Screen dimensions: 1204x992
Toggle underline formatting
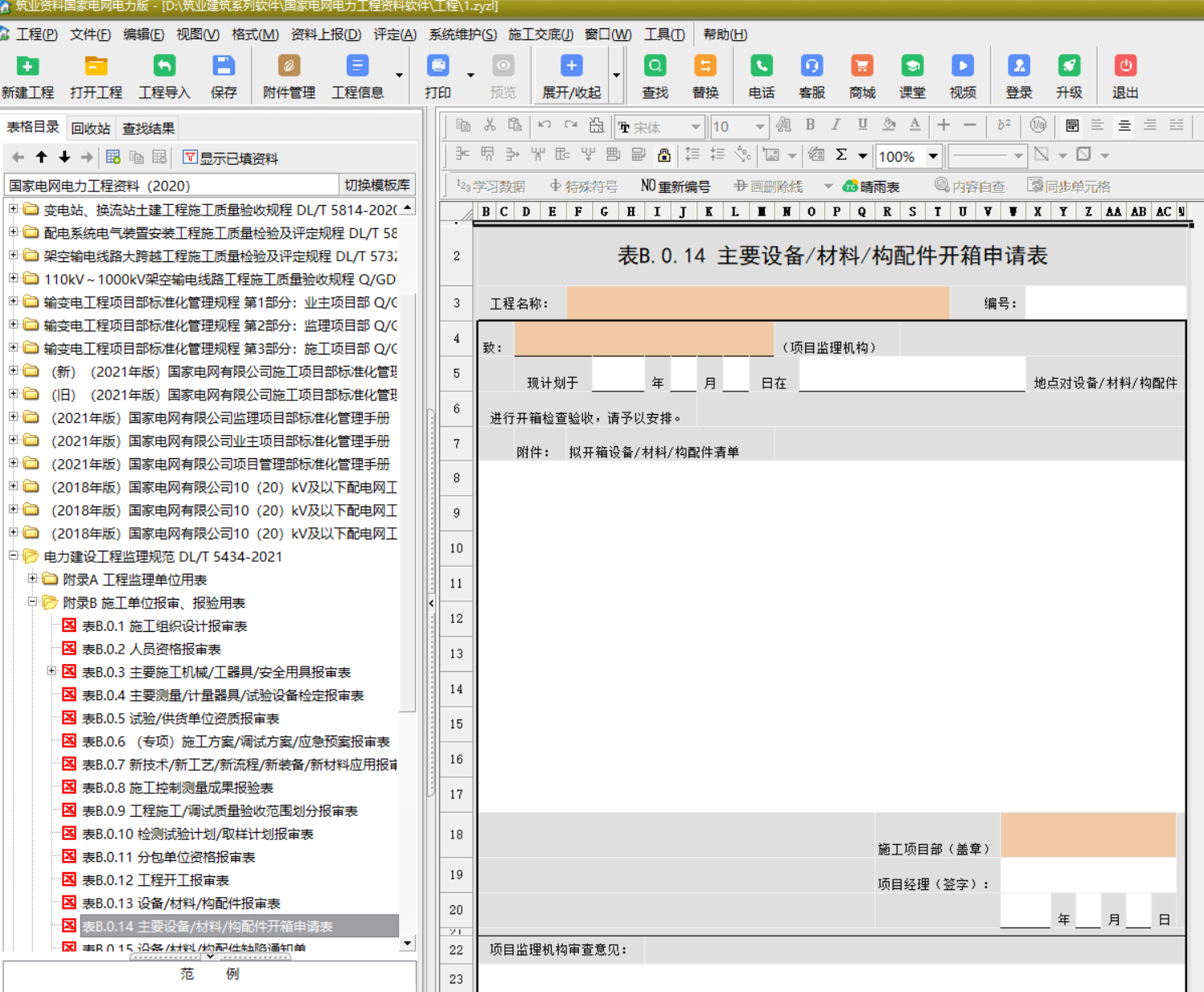click(862, 125)
